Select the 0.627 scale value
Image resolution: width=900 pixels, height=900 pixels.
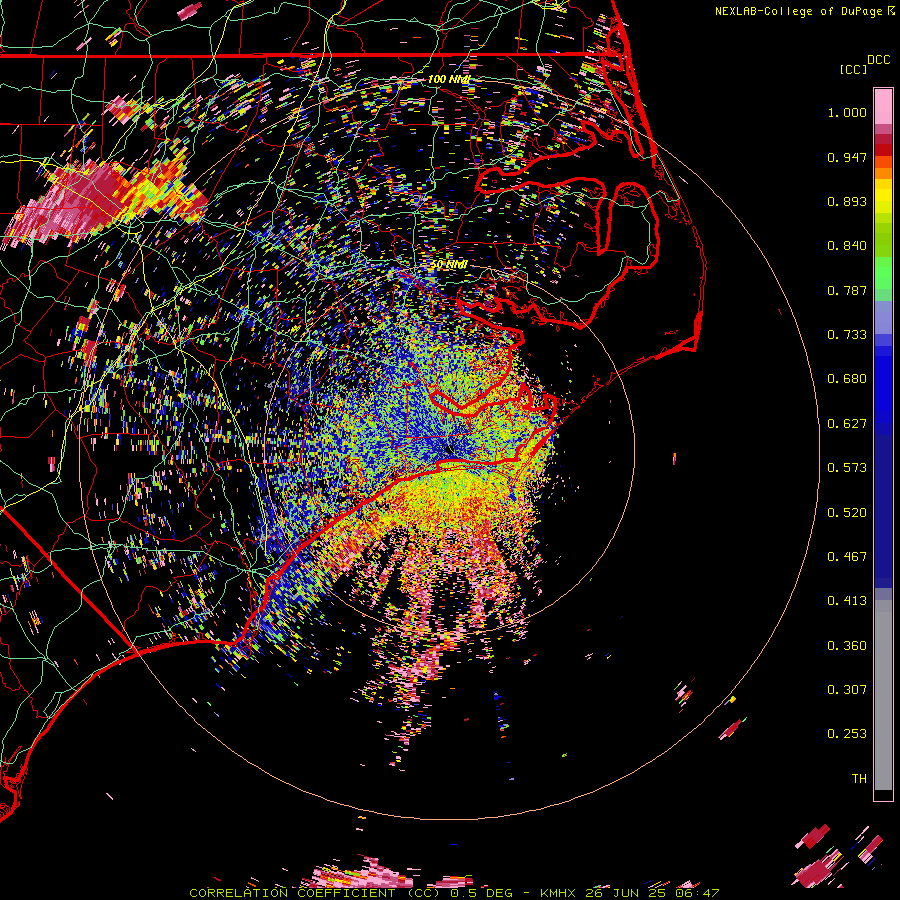(x=847, y=424)
